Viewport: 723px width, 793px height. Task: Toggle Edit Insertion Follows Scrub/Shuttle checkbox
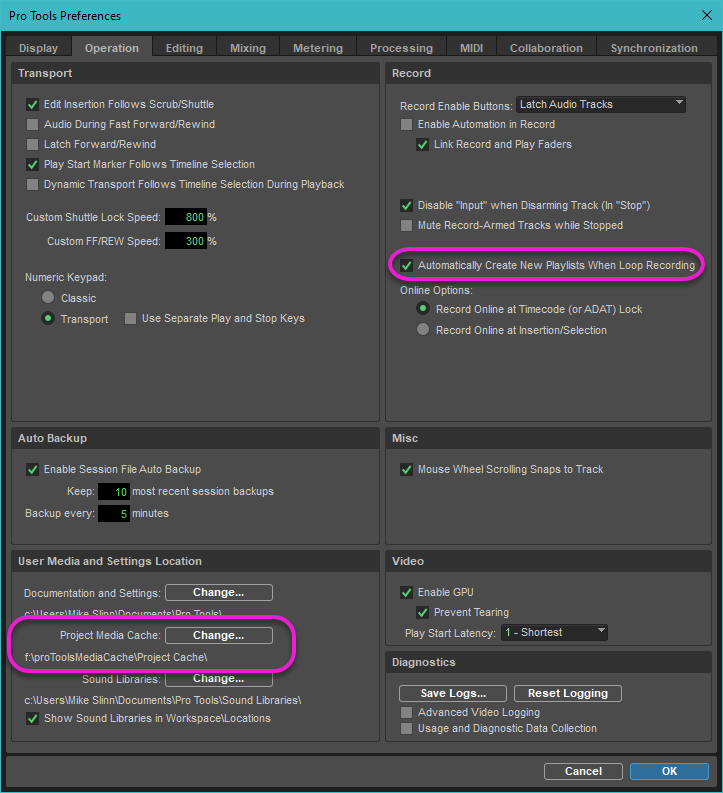33,105
